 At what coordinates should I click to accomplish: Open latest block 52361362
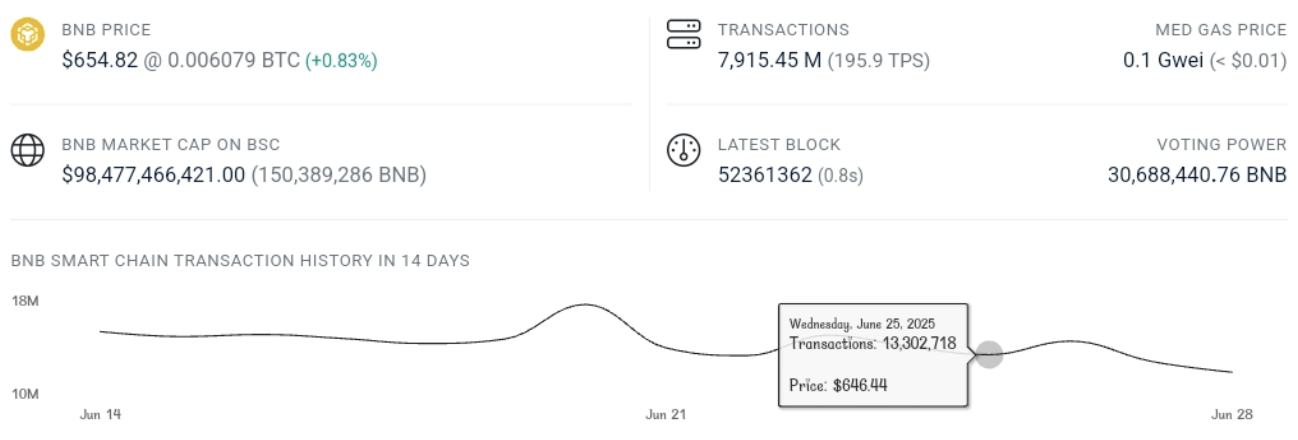[x=765, y=175]
